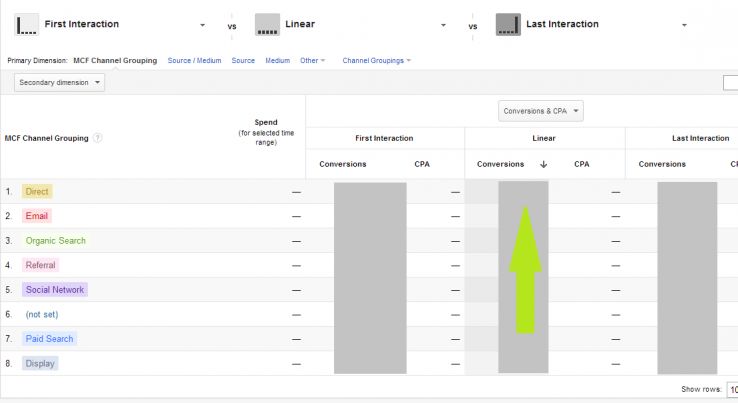Image resolution: width=738 pixels, height=403 pixels.
Task: Open the Last Interaction model dropdown
Action: coord(684,25)
